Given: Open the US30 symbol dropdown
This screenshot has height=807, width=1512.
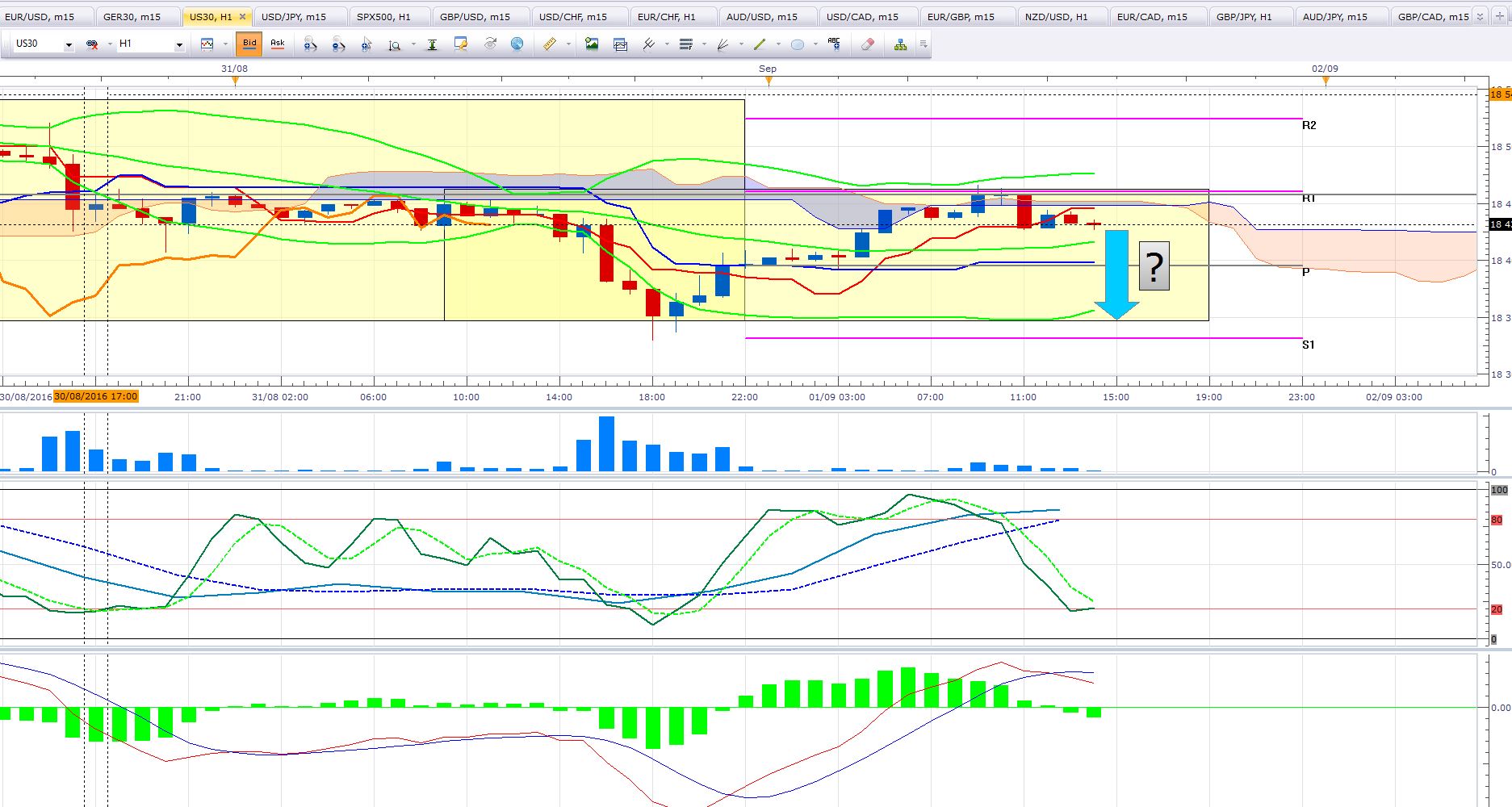Looking at the screenshot, I should 69,45.
